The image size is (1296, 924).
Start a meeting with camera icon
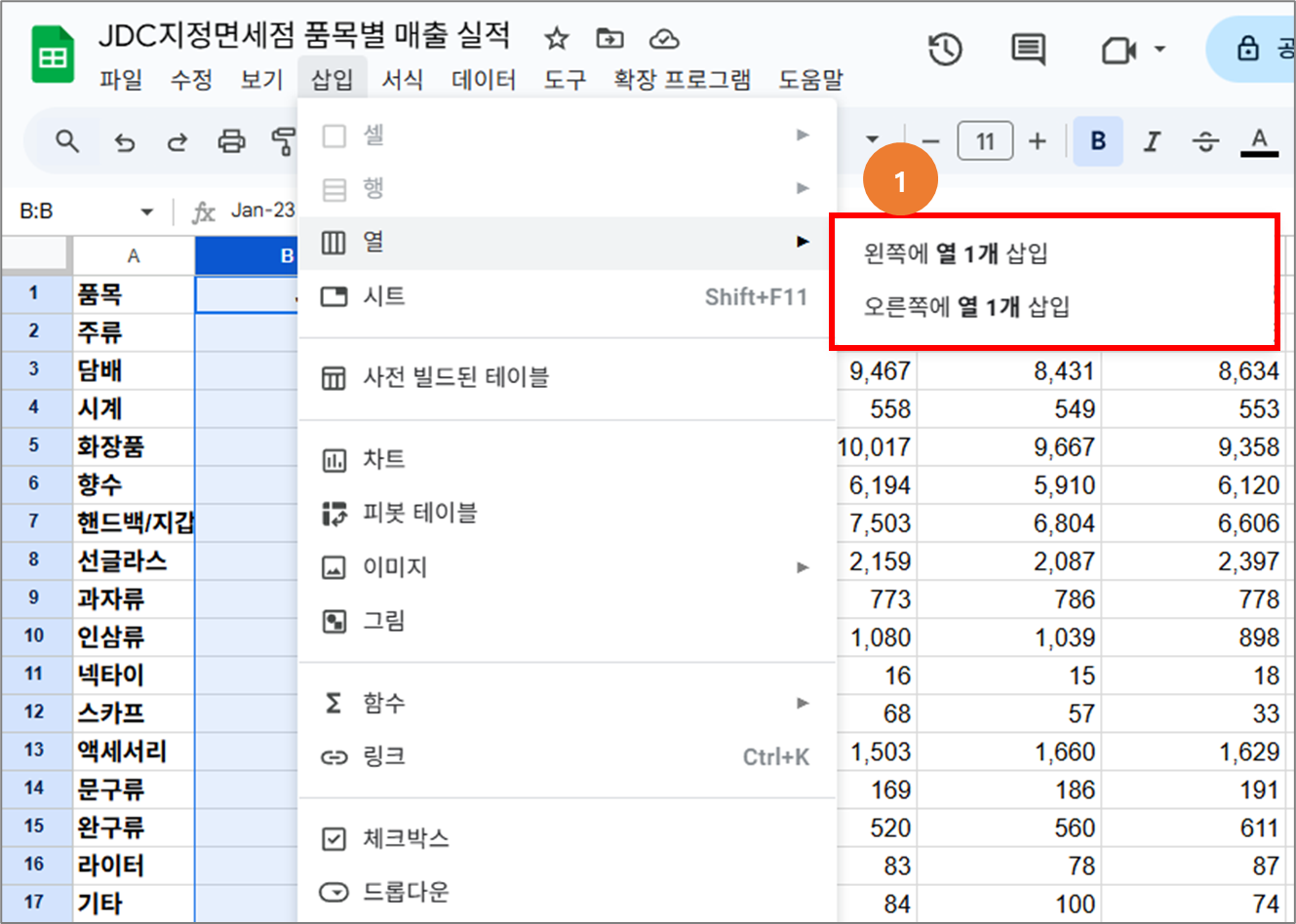click(1118, 49)
